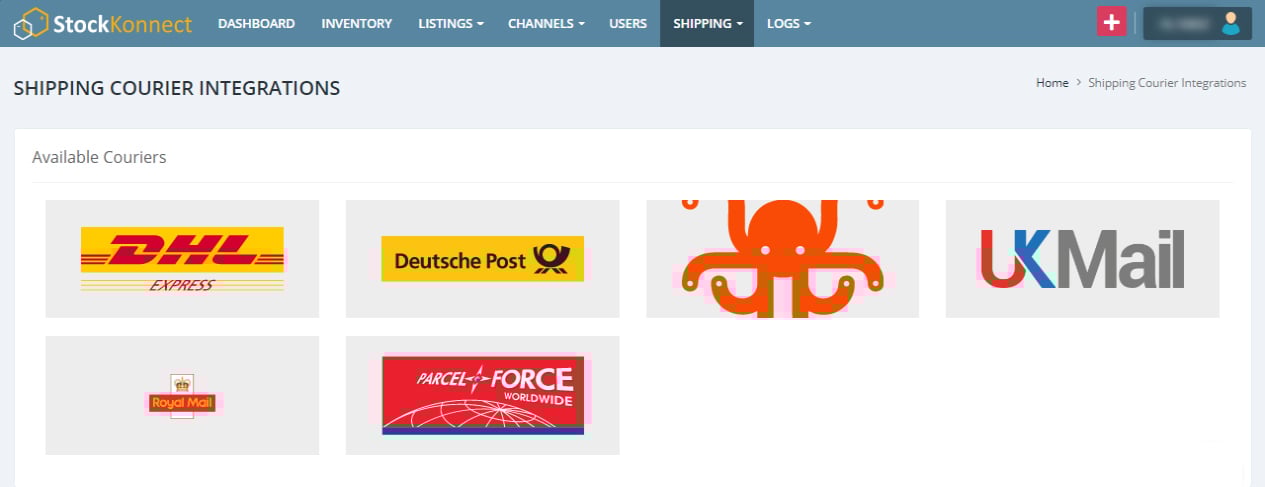Open the Dashboard menu item

pos(256,23)
